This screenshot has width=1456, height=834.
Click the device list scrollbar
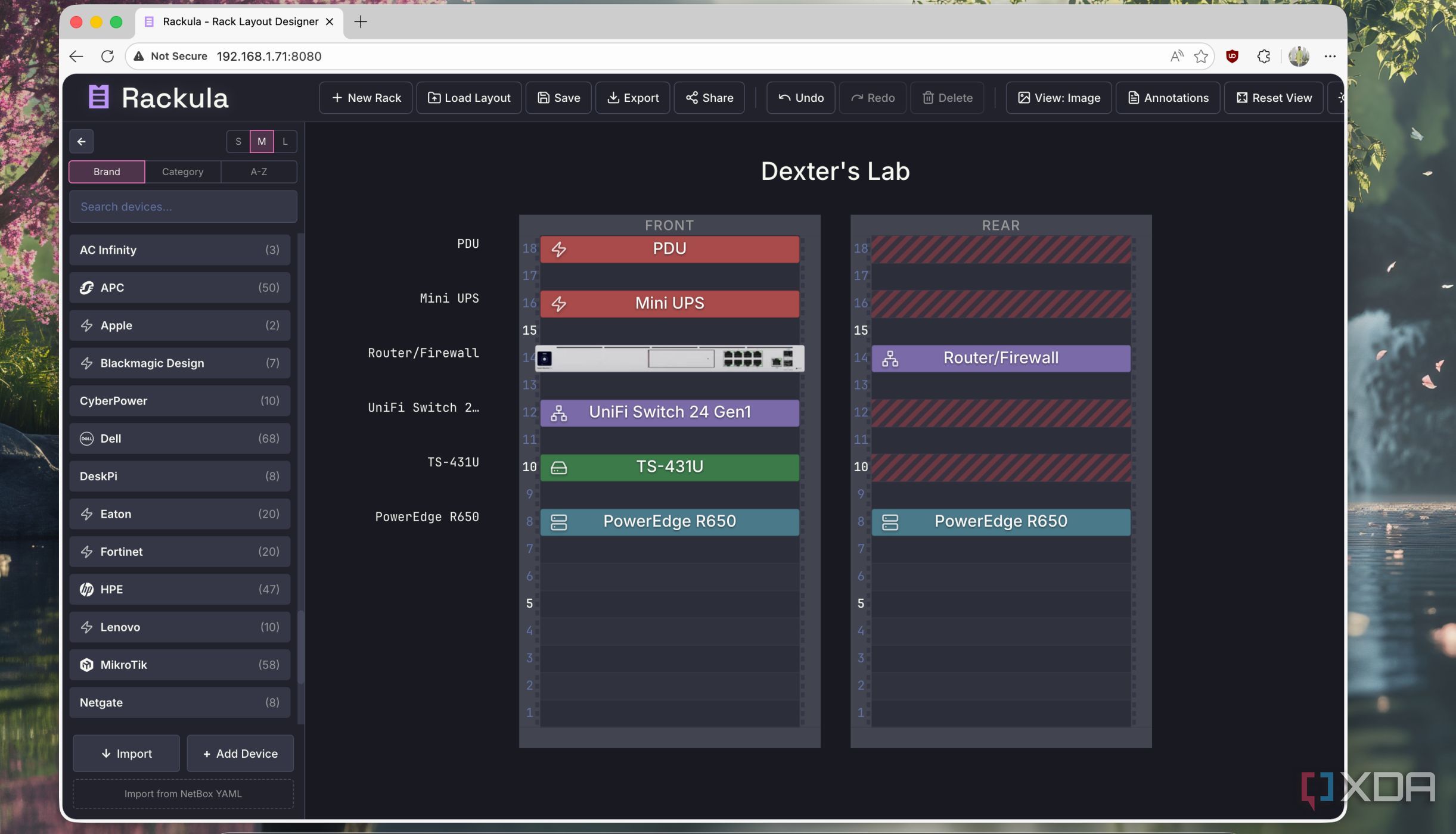[x=301, y=646]
